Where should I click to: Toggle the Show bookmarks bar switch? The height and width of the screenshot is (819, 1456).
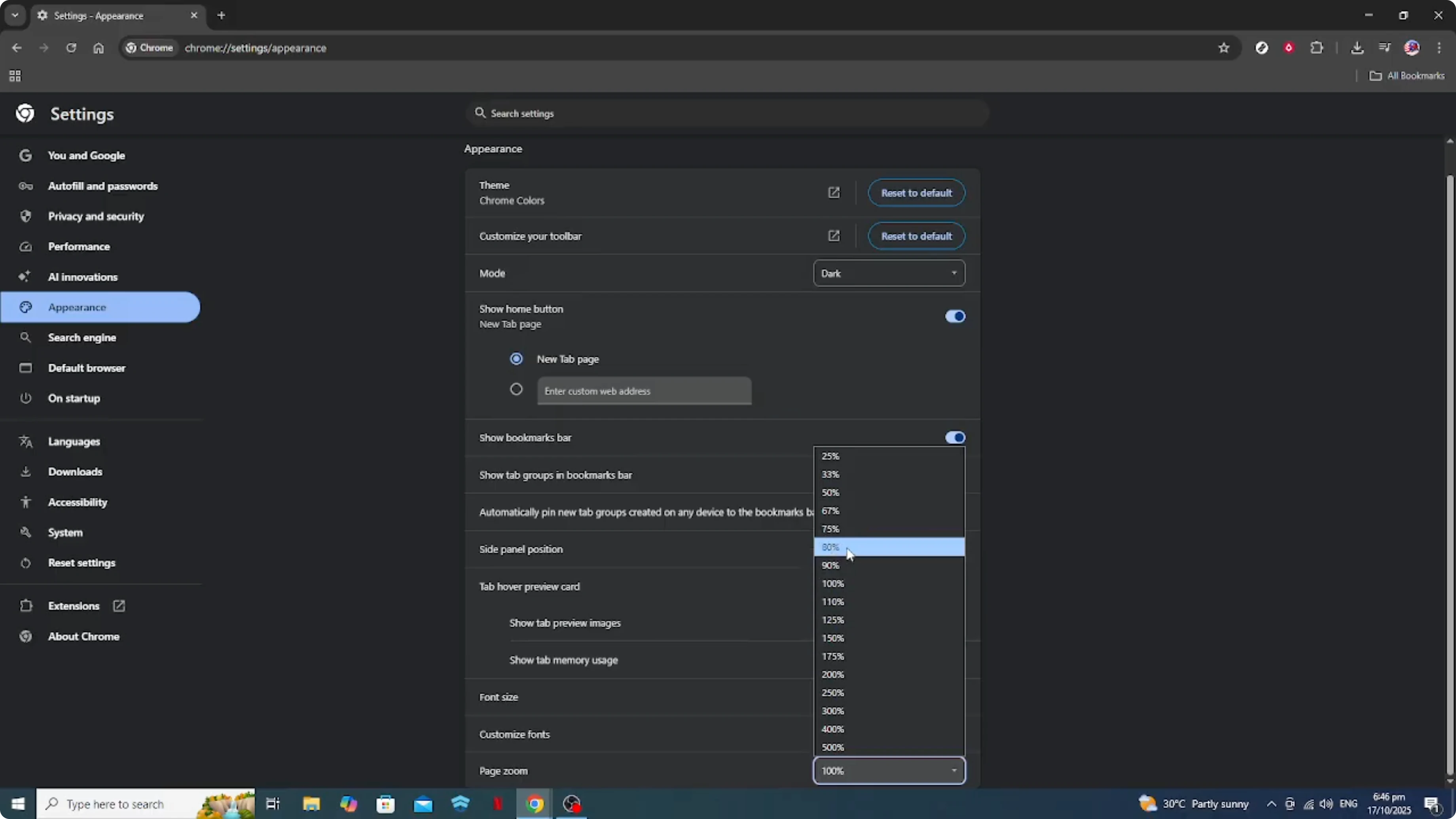click(x=955, y=438)
